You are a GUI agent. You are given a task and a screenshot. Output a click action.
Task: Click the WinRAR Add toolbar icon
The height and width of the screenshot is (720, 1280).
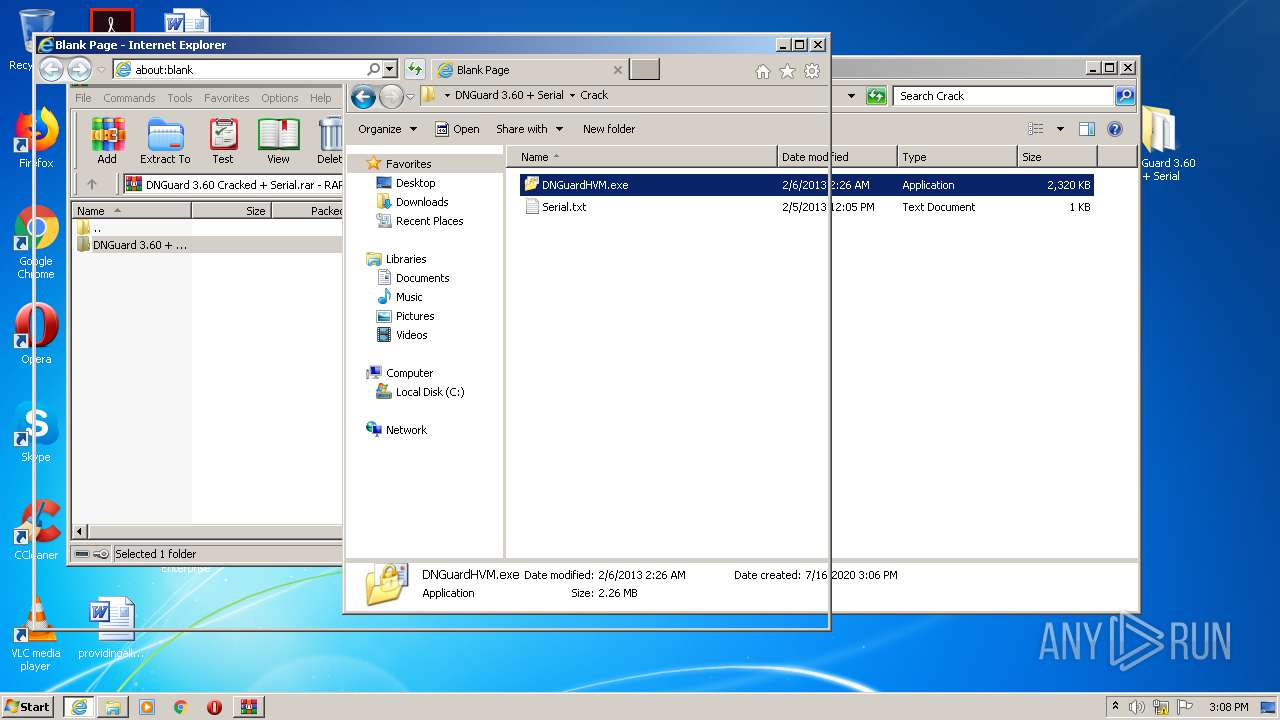pos(107,141)
